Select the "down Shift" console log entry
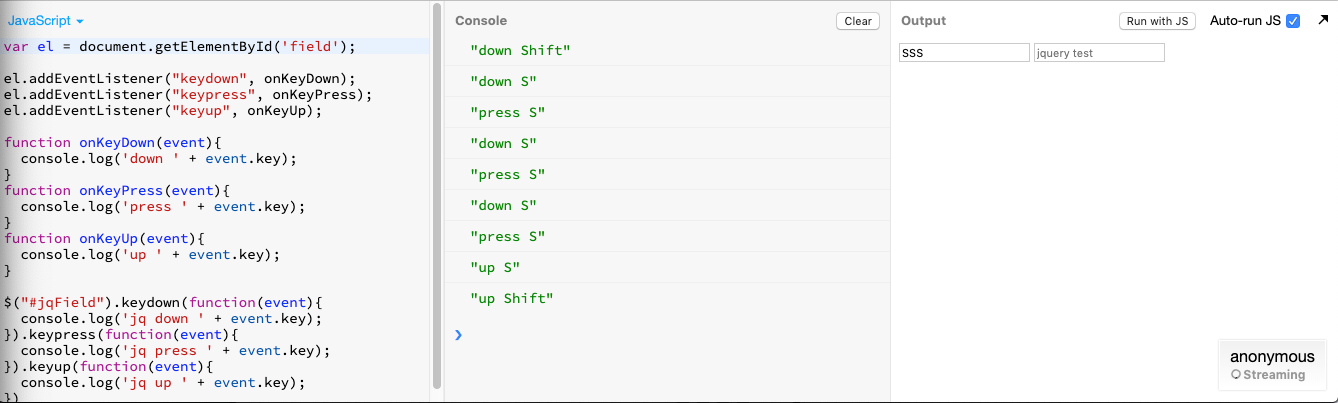Viewport: 1338px width, 403px height. tap(520, 51)
